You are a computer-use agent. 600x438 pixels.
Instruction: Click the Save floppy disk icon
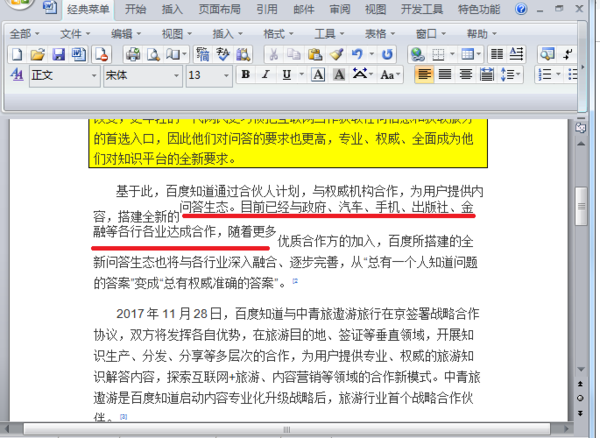[x=59, y=55]
